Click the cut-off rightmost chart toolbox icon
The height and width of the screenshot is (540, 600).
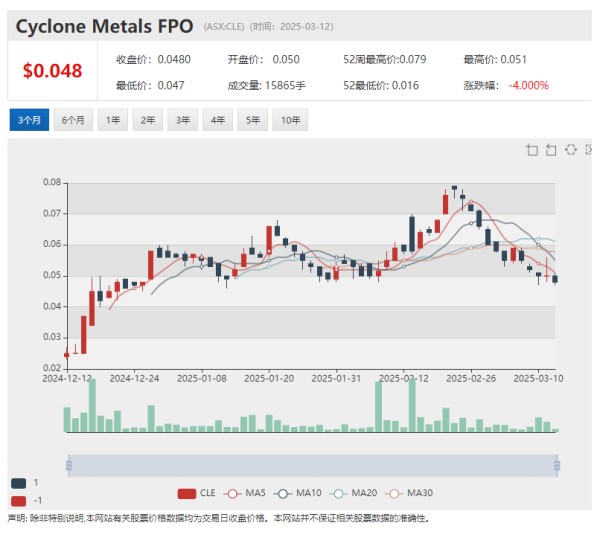point(588,150)
